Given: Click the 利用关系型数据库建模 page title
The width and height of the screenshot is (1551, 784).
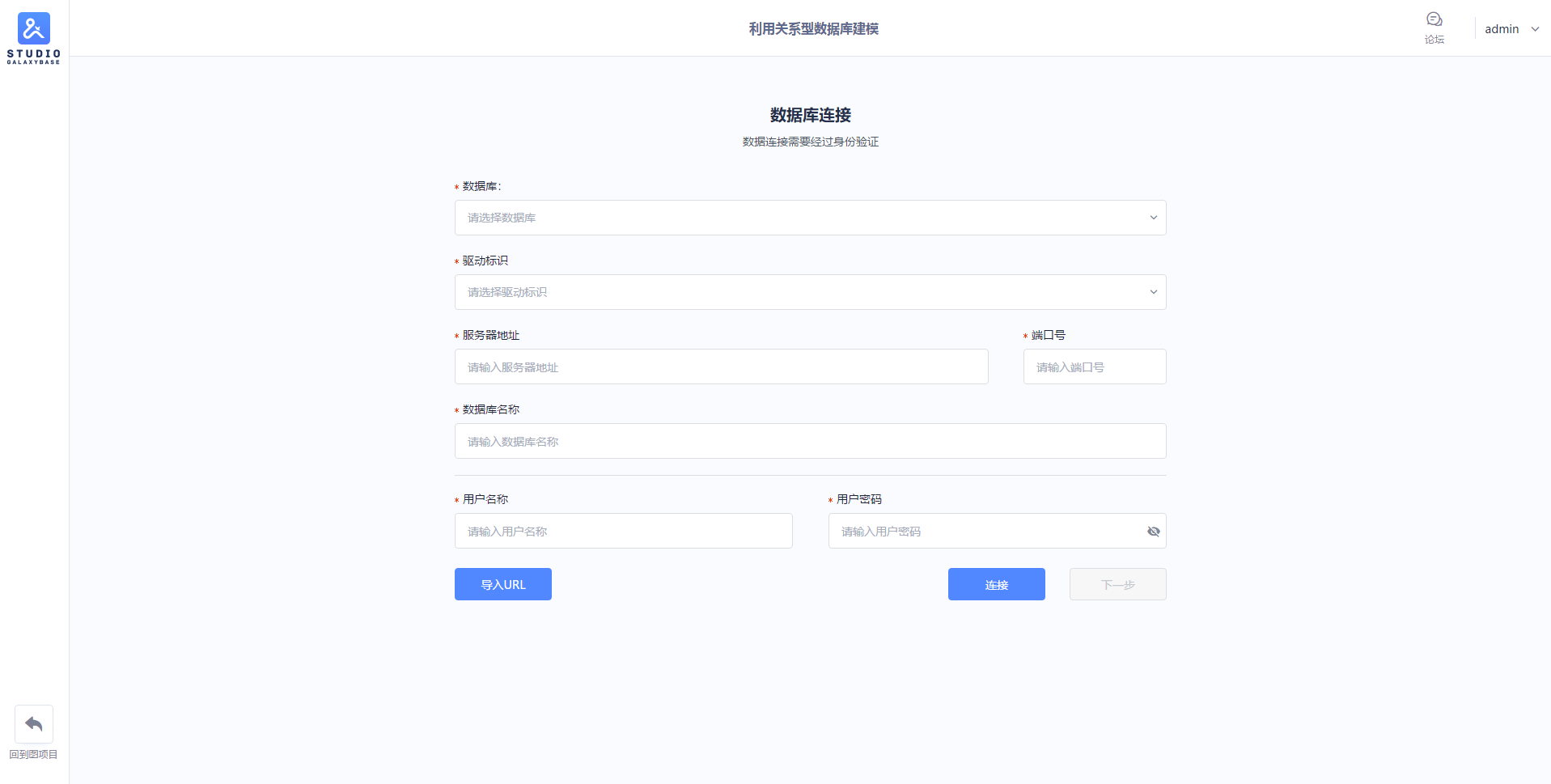Looking at the screenshot, I should [x=814, y=28].
